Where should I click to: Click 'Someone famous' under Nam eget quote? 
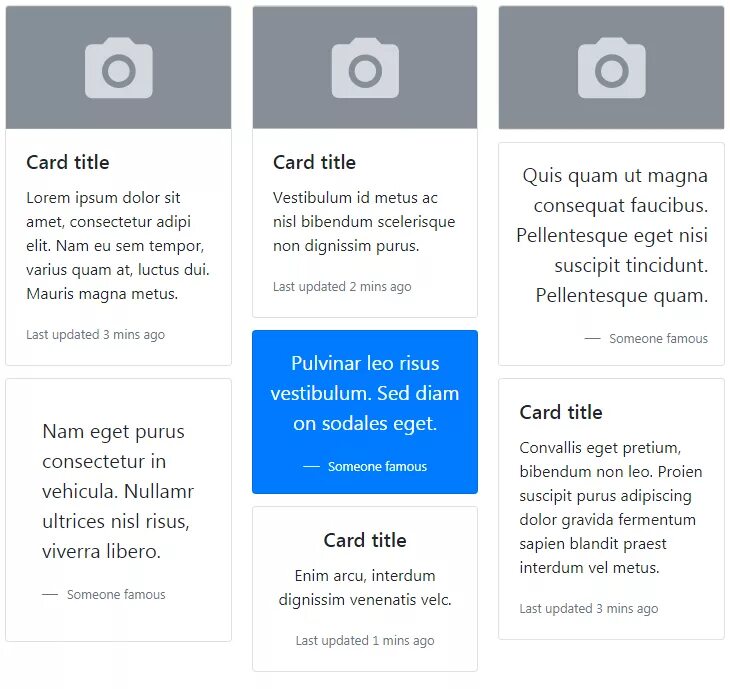[116, 594]
